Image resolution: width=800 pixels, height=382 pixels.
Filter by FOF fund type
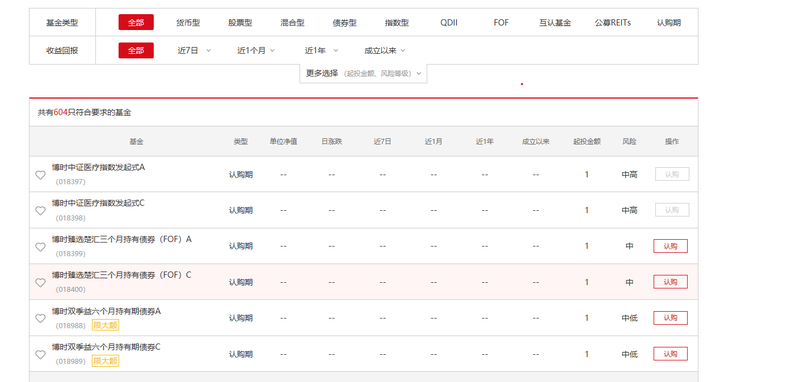[501, 22]
